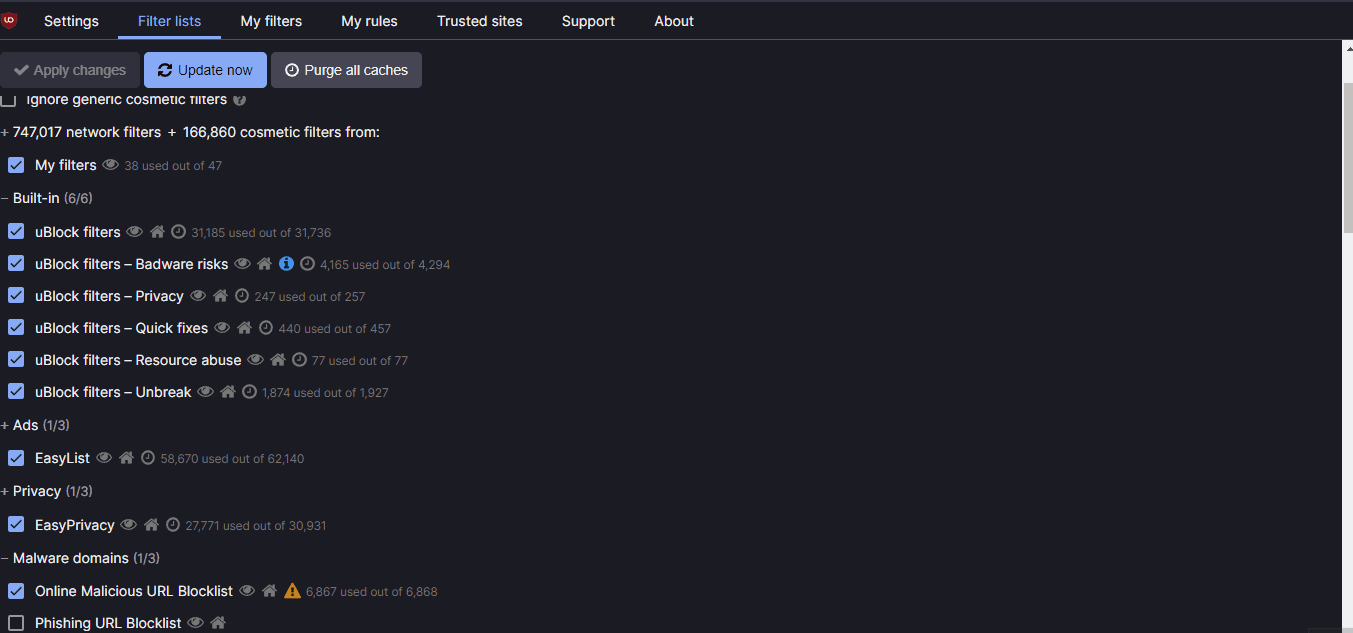Open the Trusted sites tab
The height and width of the screenshot is (633, 1353).
pos(479,20)
